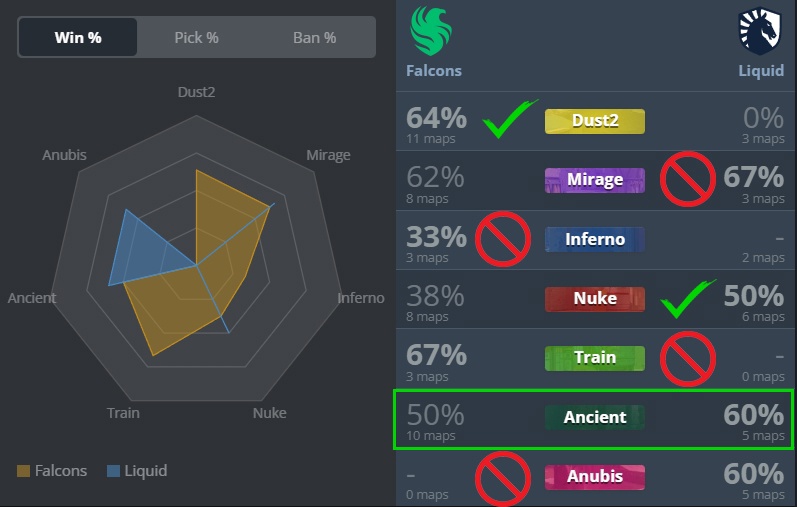Viewport: 797px width, 507px height.
Task: Click the green checkmark beside Nuke
Action: click(x=688, y=299)
